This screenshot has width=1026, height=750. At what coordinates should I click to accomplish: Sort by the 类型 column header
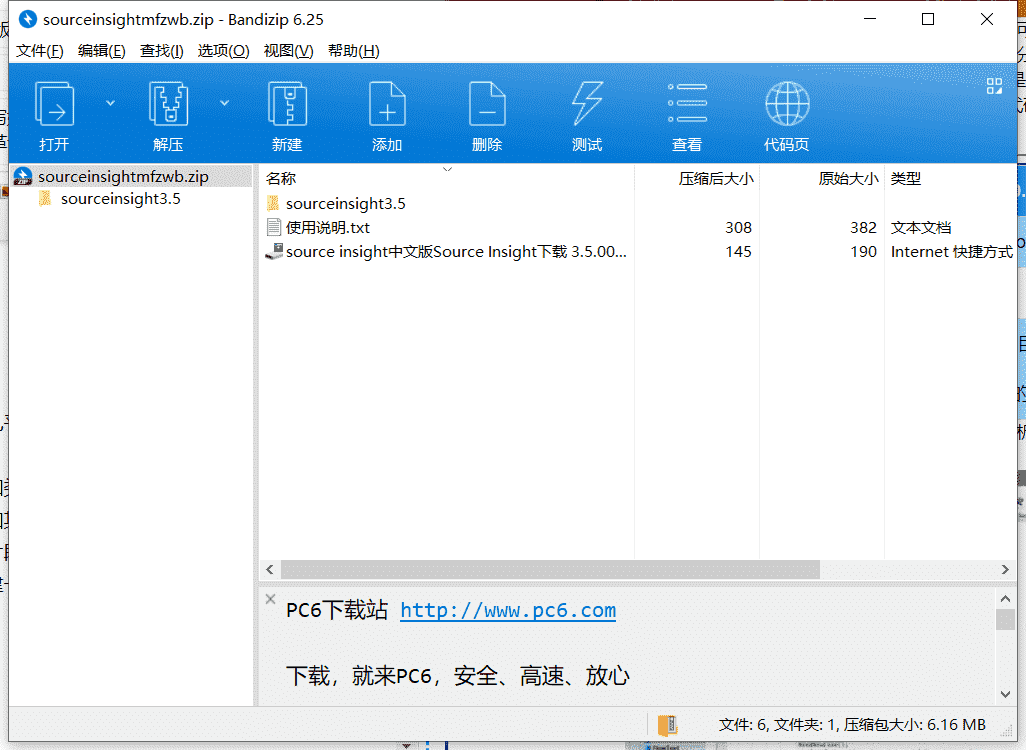(950, 179)
